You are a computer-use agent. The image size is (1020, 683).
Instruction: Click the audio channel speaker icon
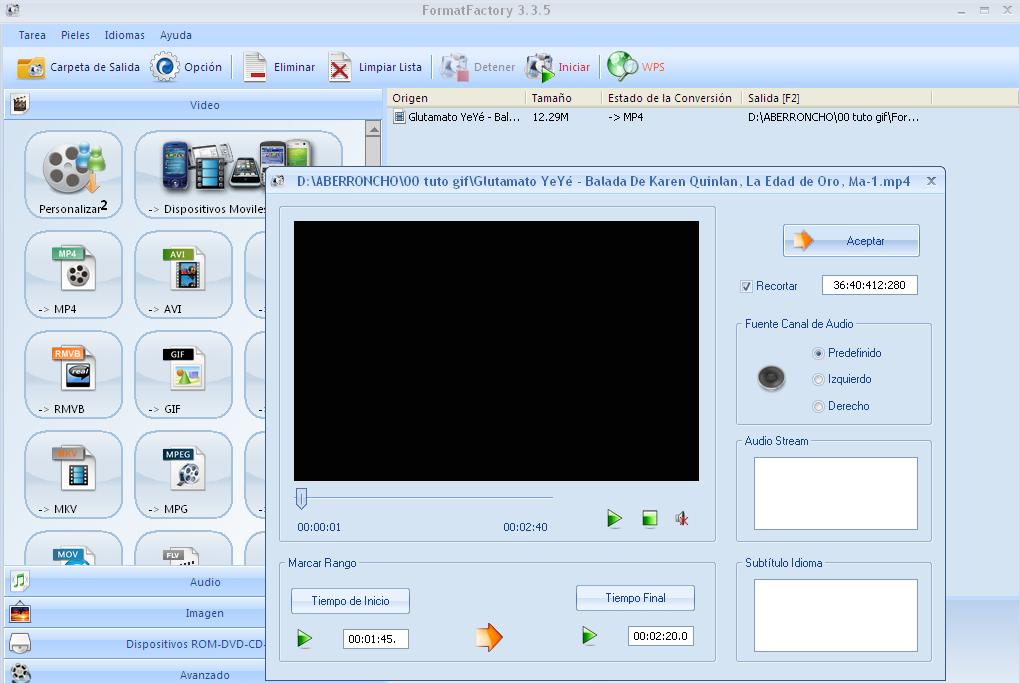(x=771, y=378)
